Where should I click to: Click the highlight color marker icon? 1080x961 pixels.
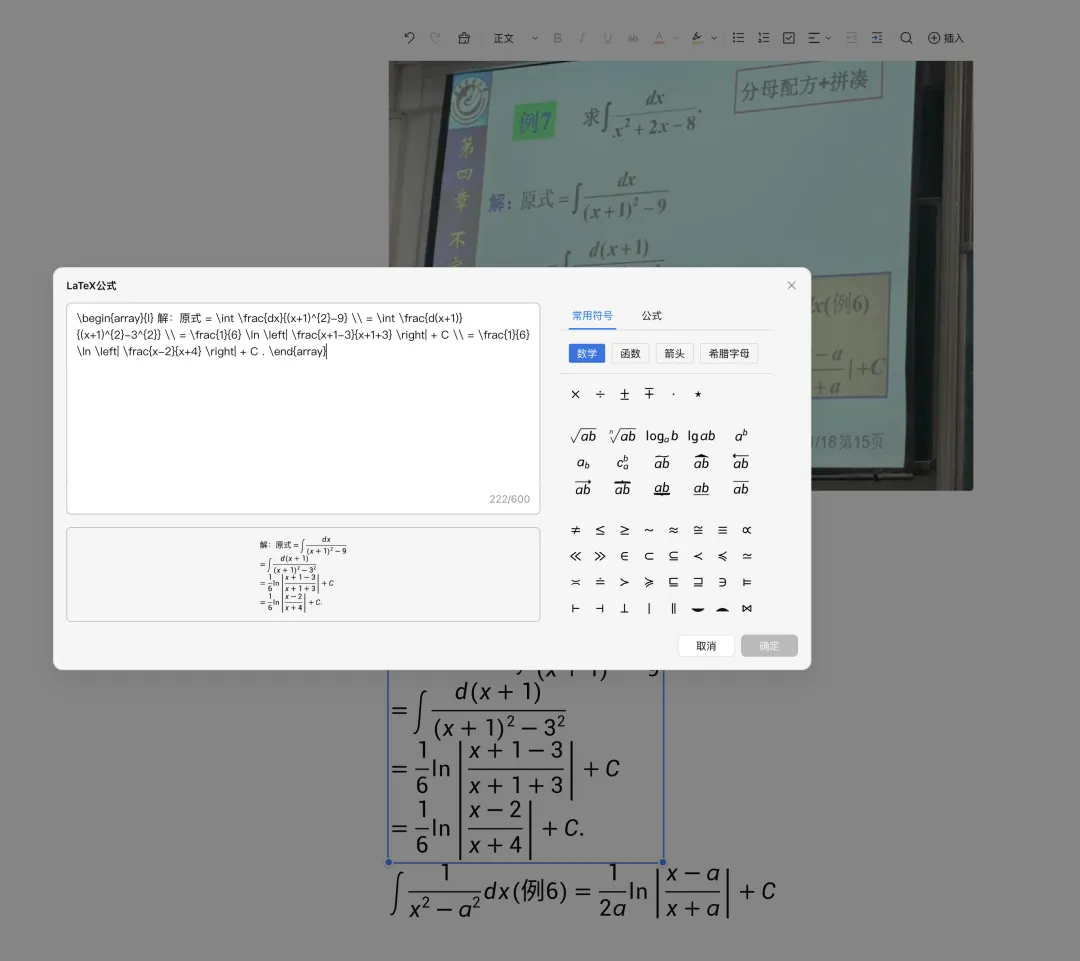click(x=697, y=38)
